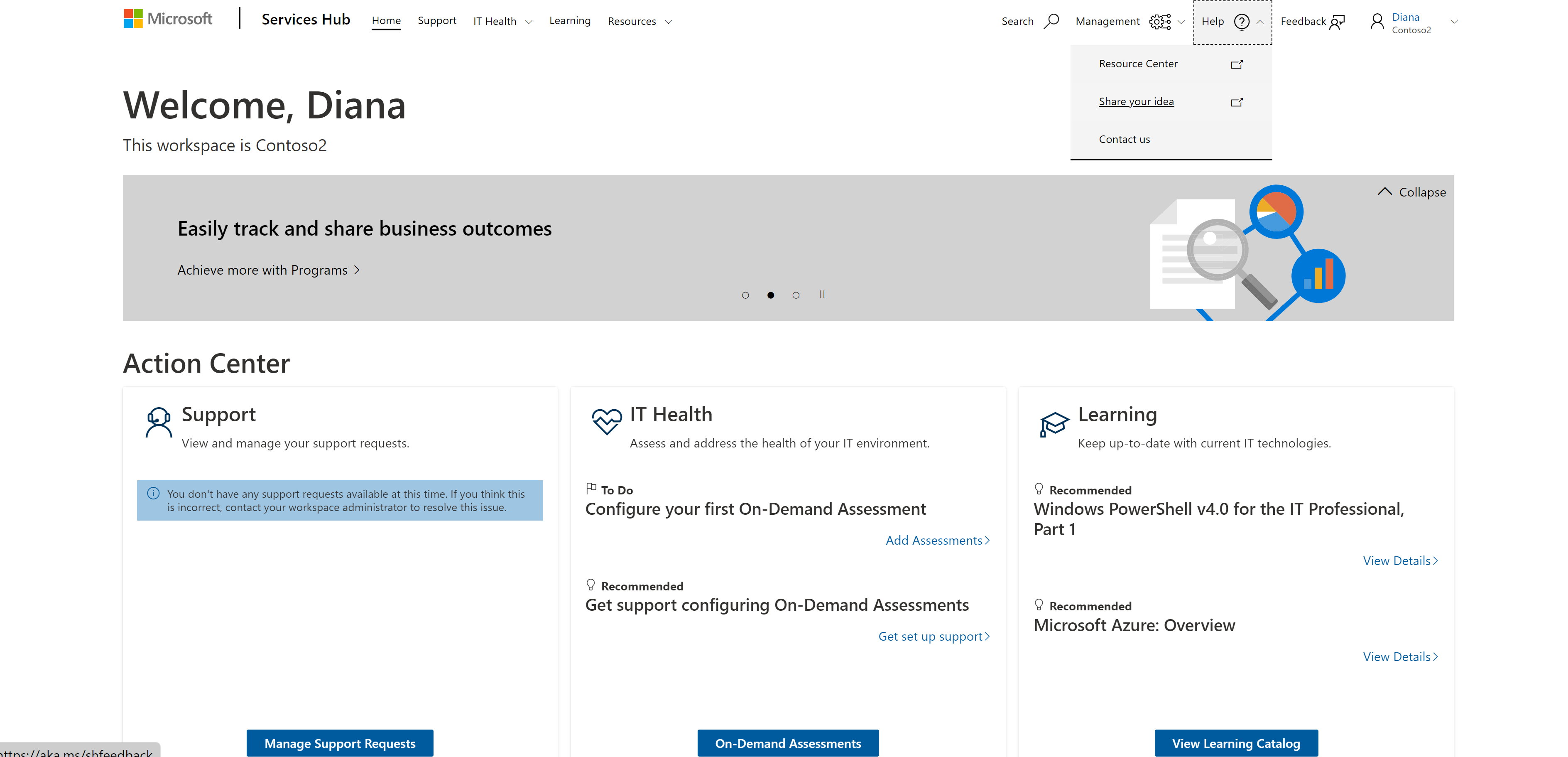Screen dimensions: 1568x757
Task: Collapse the promotional banner
Action: tap(1411, 192)
